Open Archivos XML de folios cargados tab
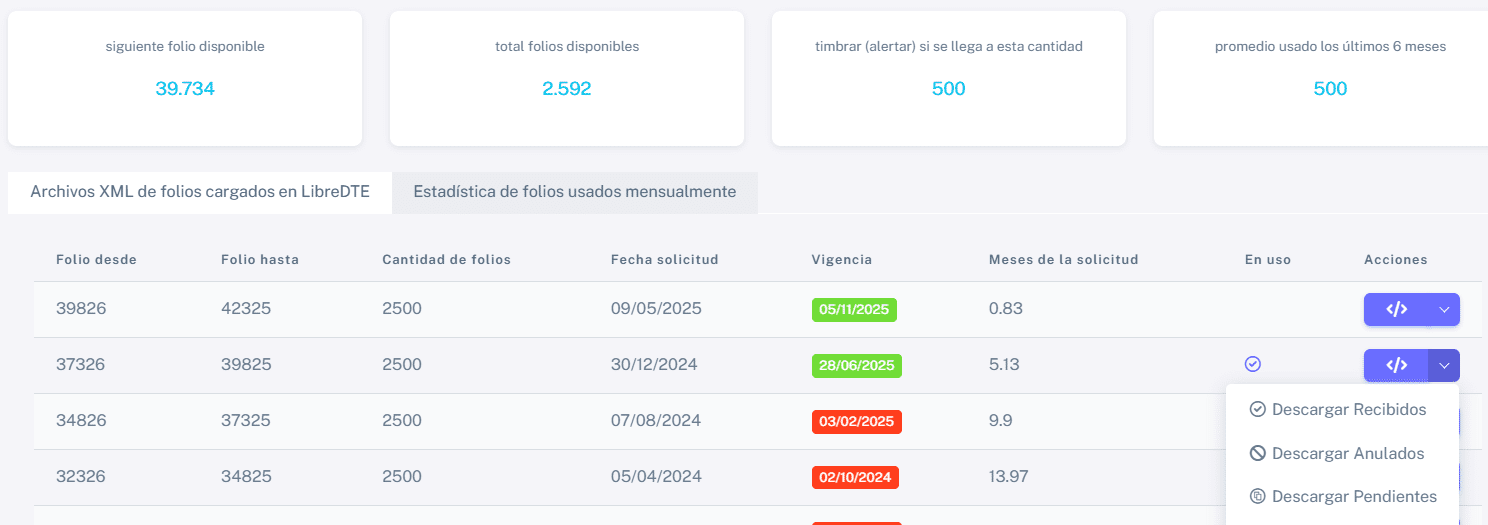 (200, 192)
